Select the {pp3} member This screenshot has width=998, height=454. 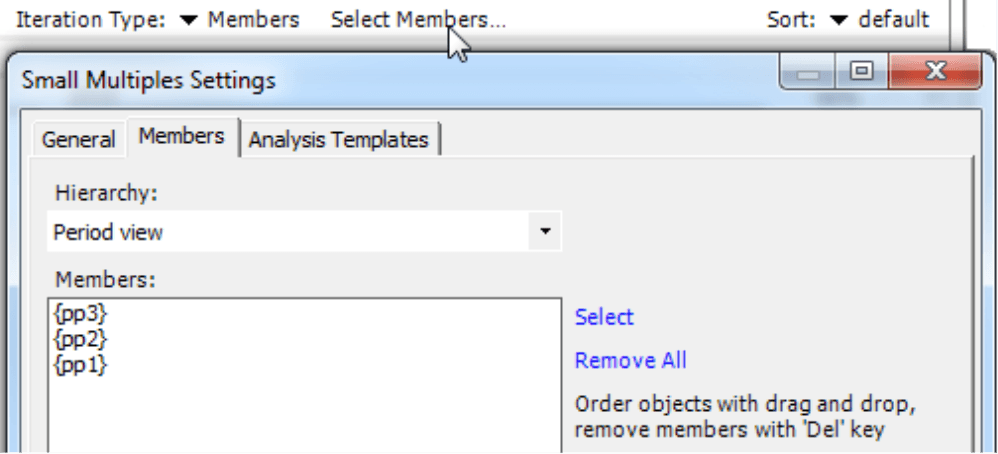tap(80, 314)
